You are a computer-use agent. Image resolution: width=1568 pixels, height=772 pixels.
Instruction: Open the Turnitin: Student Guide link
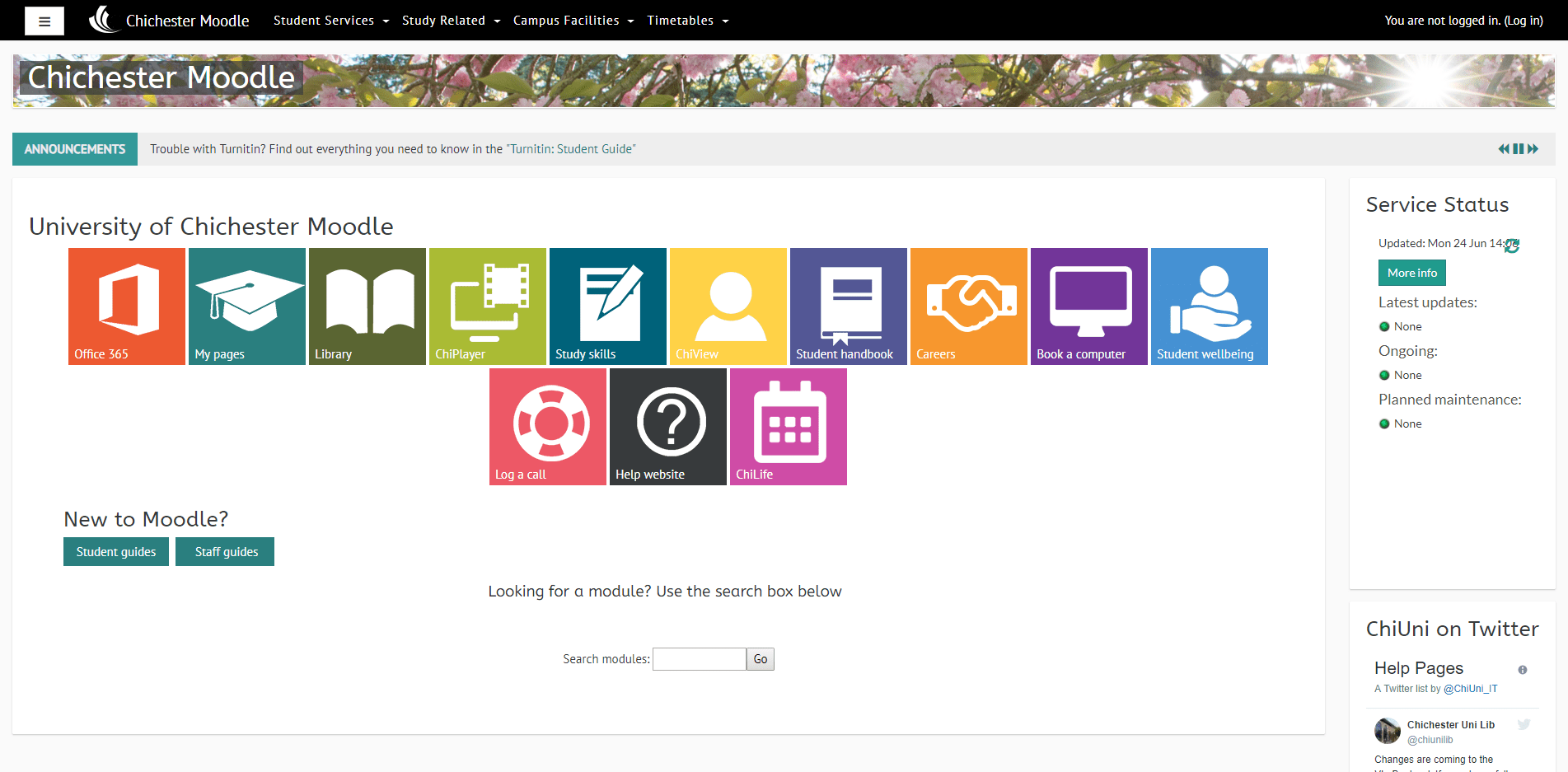click(x=572, y=149)
